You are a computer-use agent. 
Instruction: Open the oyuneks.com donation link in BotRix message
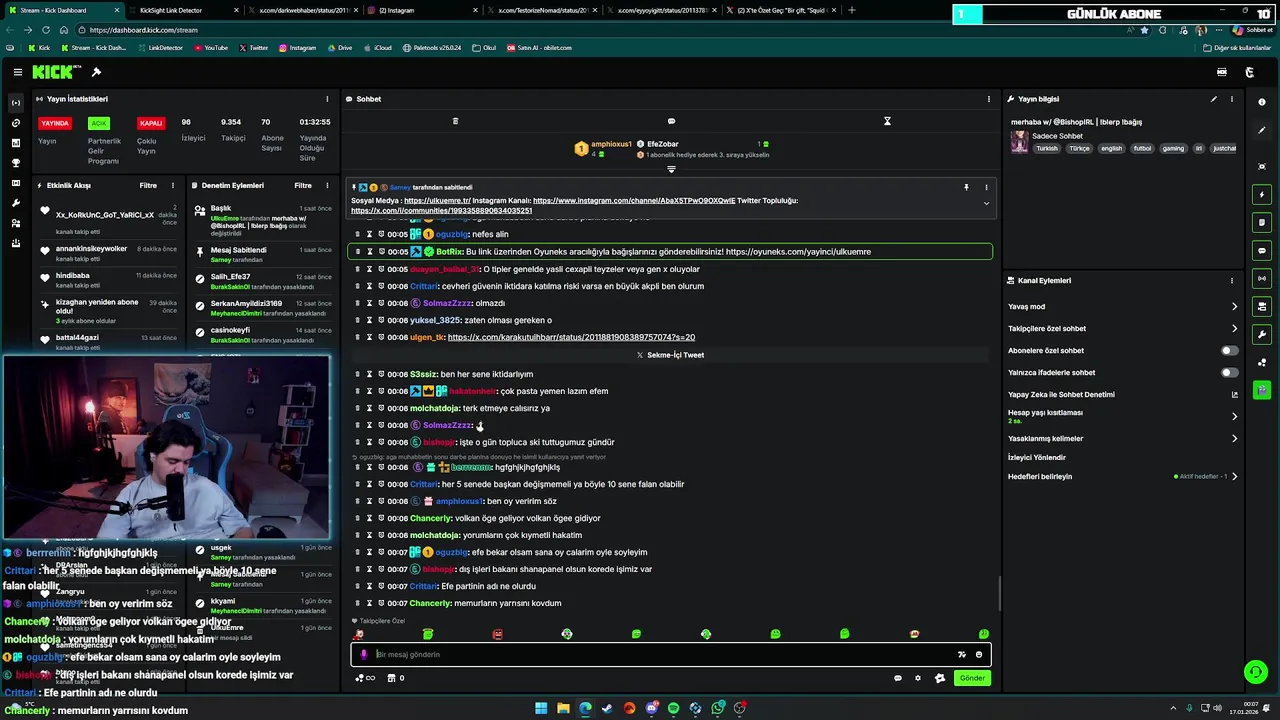(x=798, y=252)
